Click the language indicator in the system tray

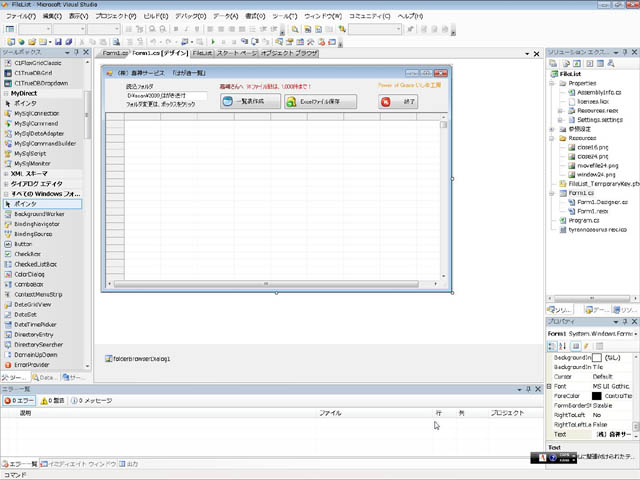(542, 458)
